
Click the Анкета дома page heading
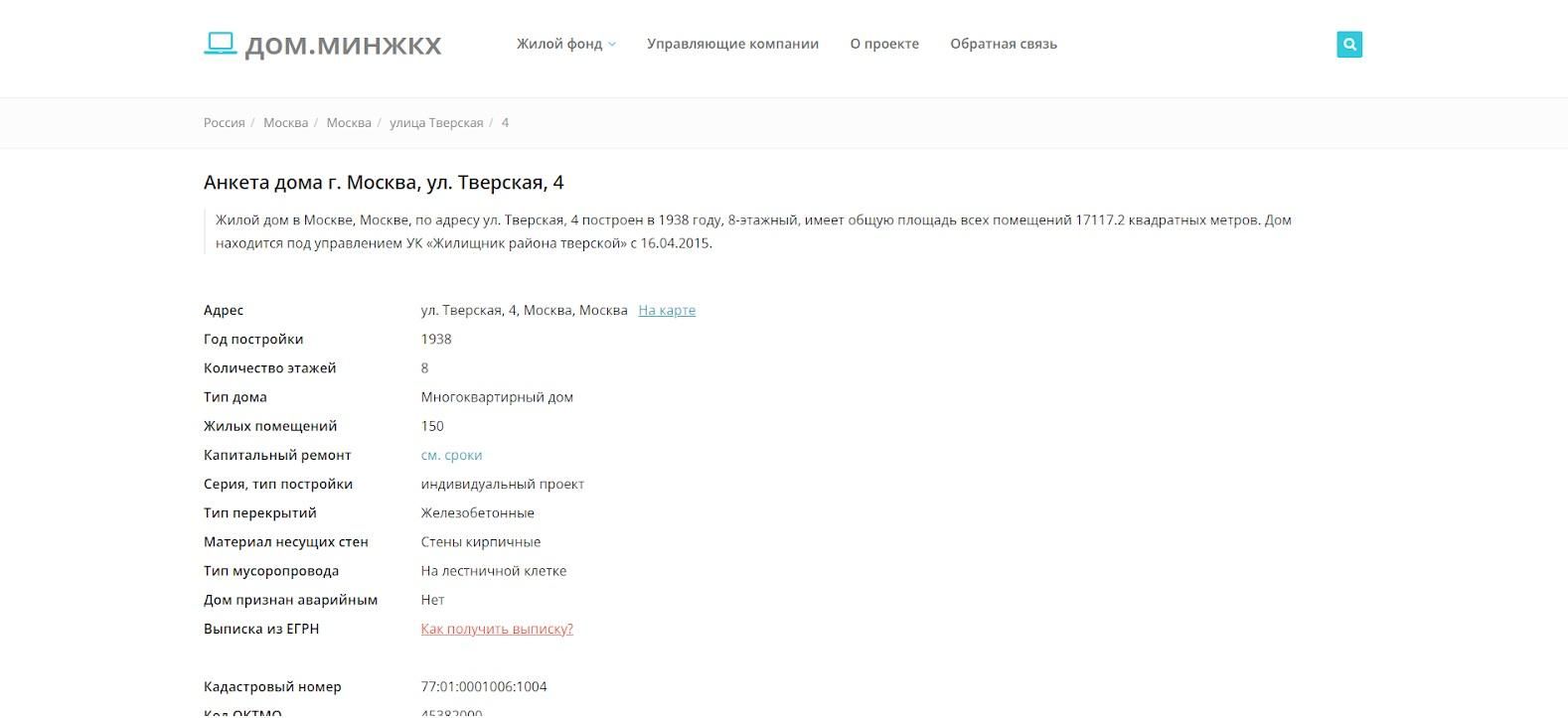384,183
